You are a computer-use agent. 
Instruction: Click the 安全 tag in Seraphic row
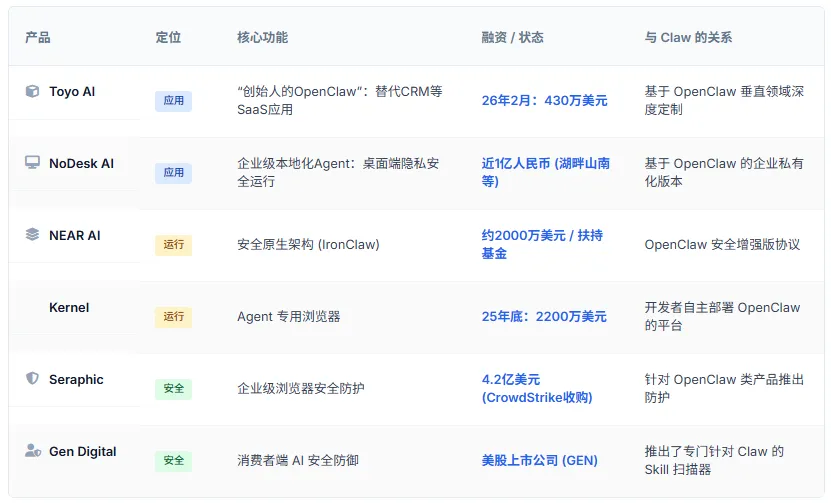pos(173,389)
